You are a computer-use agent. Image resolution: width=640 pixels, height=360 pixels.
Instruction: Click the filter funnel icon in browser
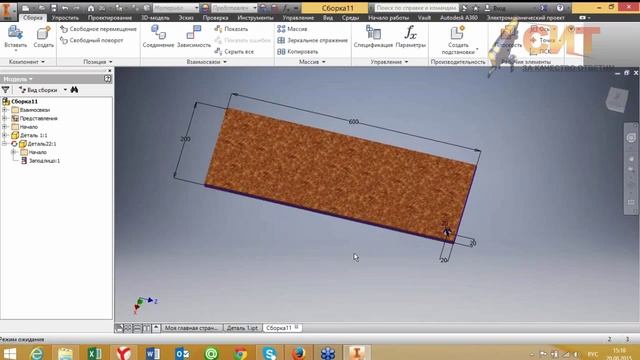tap(6, 90)
